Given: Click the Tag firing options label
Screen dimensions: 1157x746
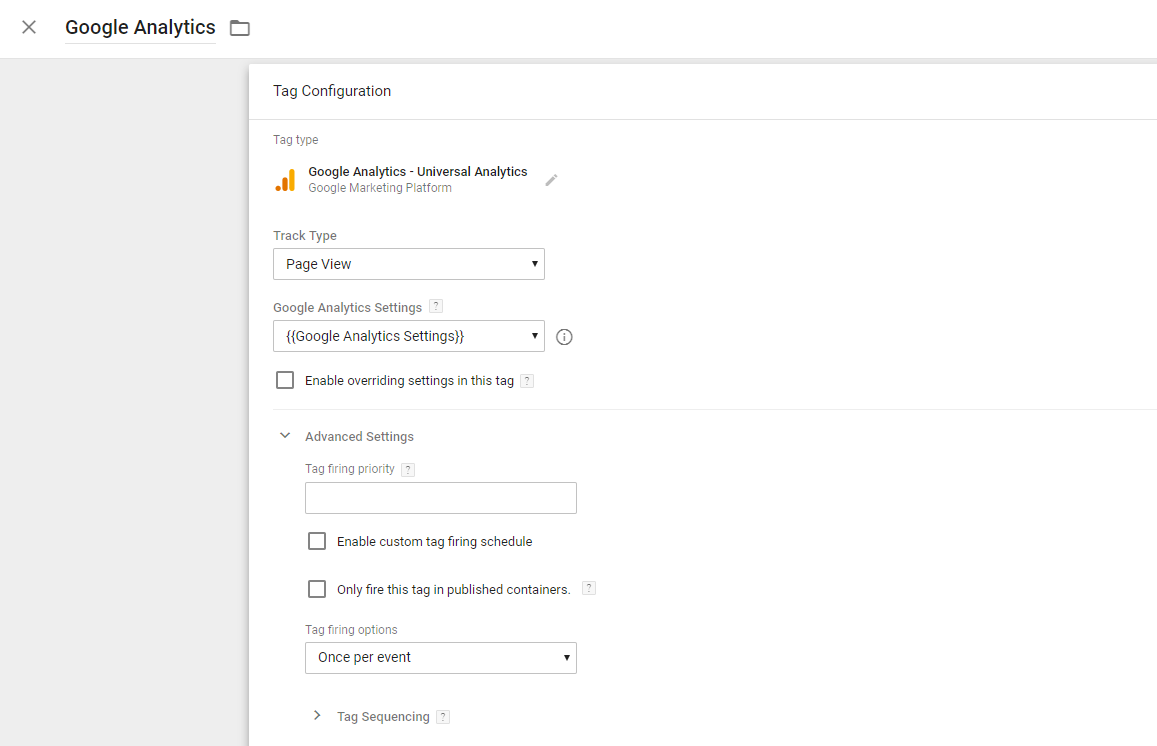Looking at the screenshot, I should (x=351, y=629).
